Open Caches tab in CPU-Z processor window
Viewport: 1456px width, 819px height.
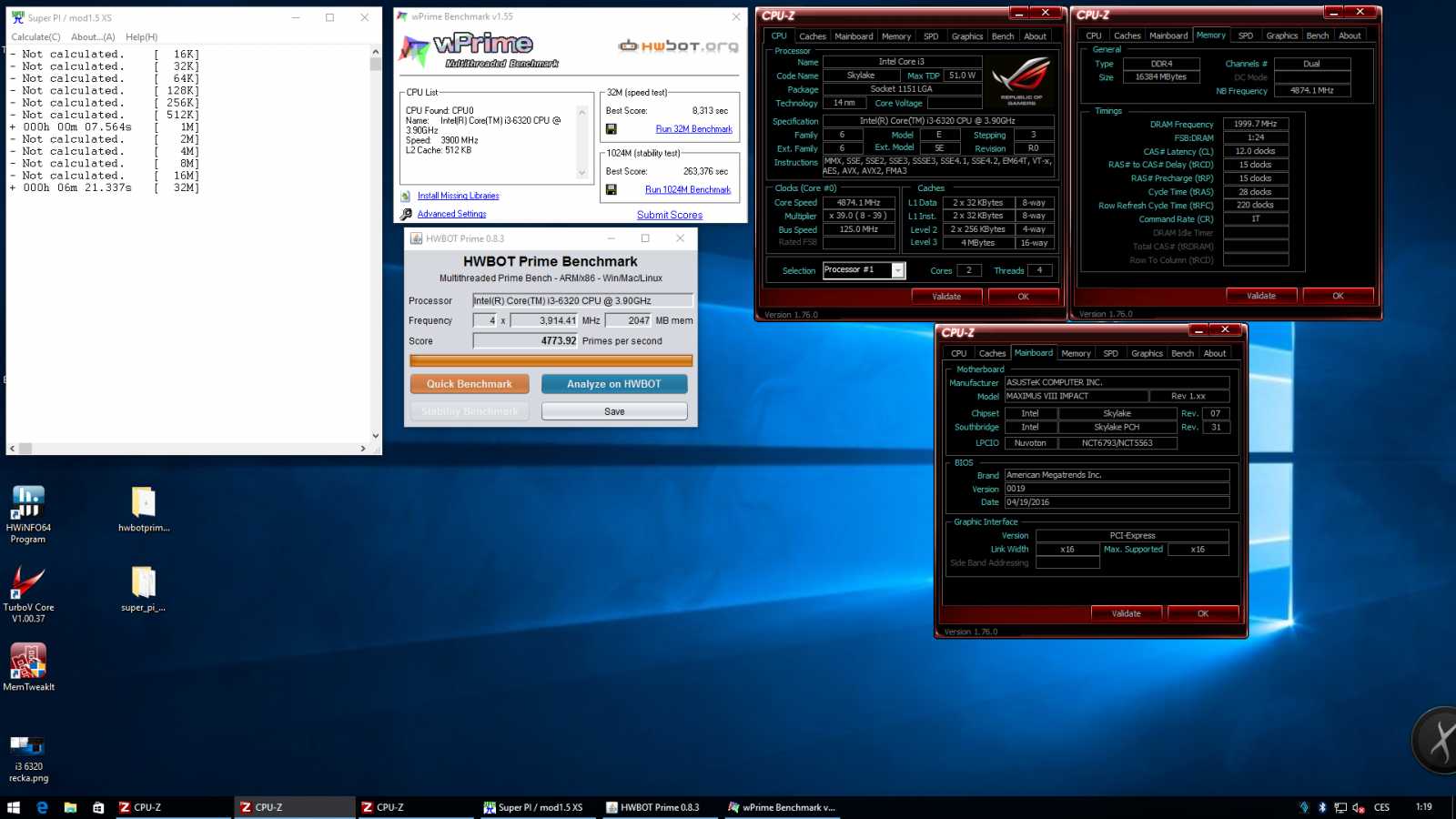click(813, 36)
